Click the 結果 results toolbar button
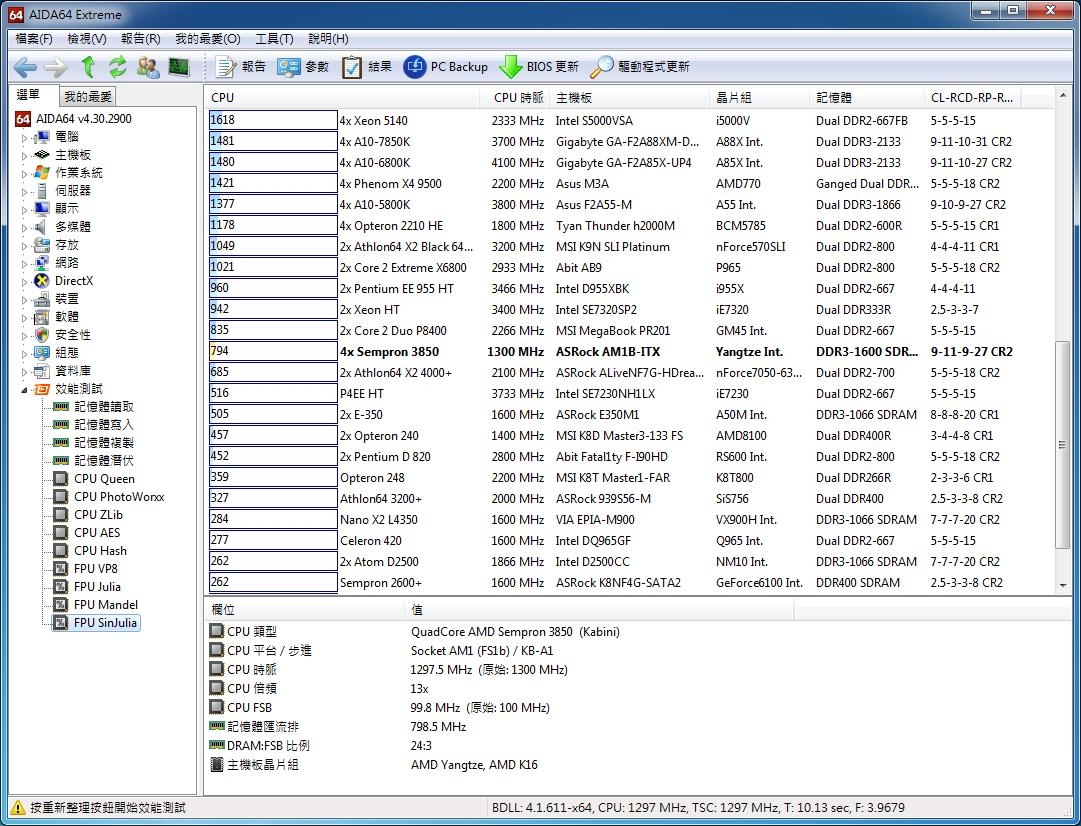 click(367, 67)
